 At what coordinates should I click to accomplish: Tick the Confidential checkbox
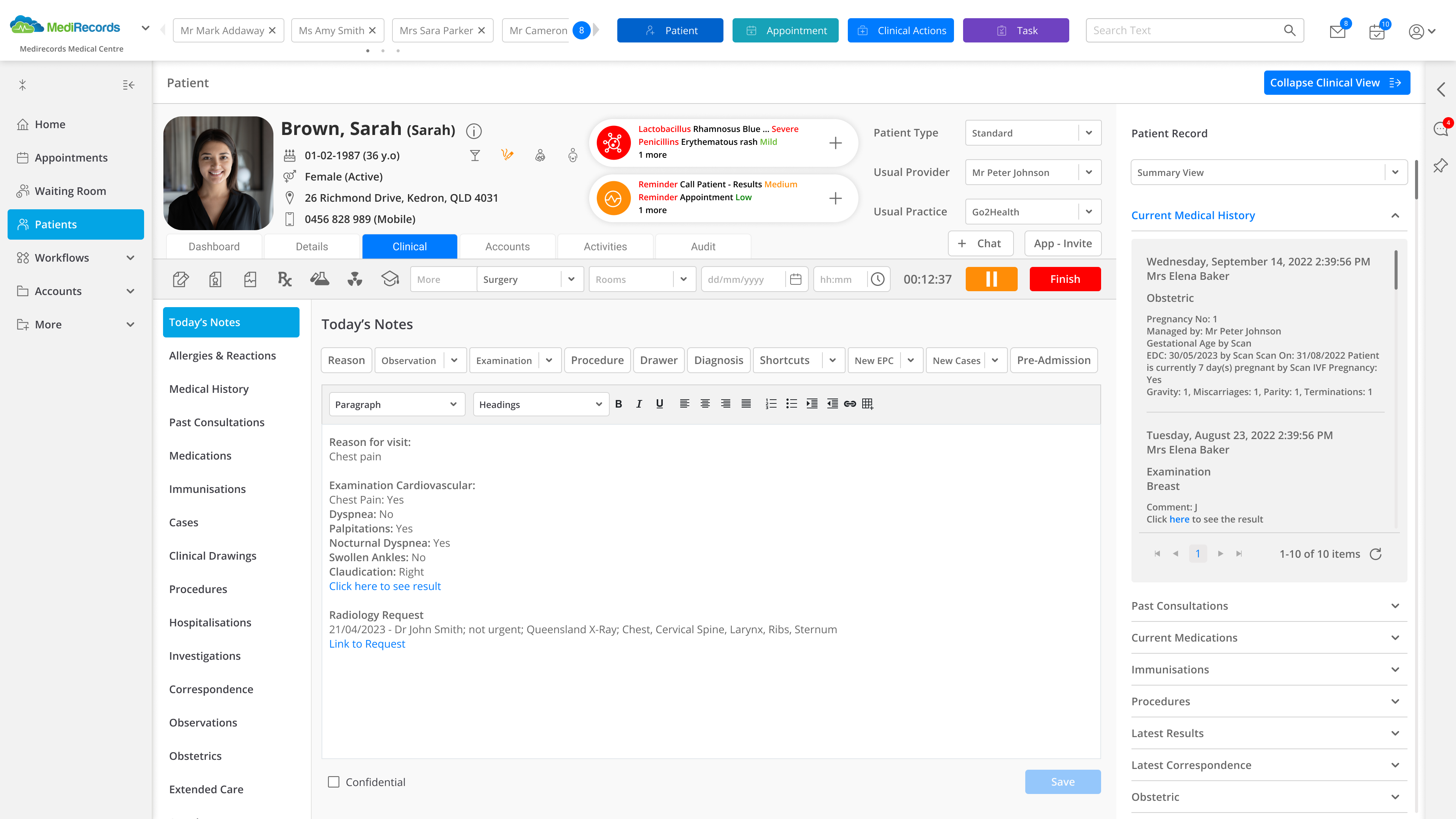[x=334, y=782]
